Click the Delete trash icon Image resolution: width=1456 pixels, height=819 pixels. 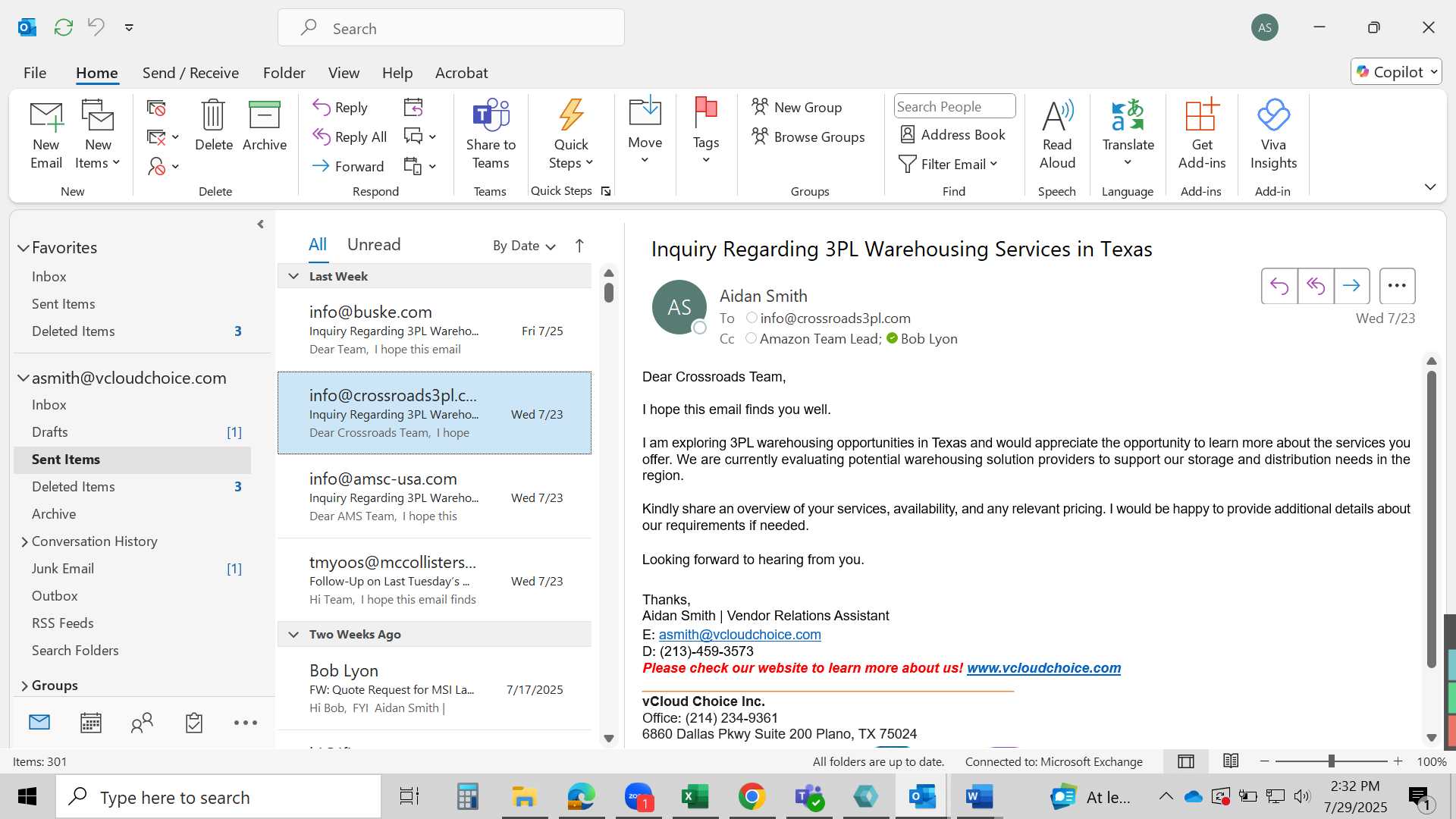point(213,115)
